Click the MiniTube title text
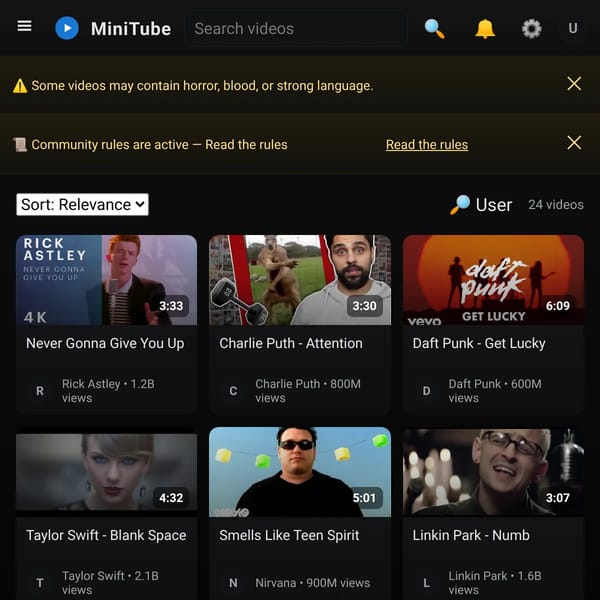Screen dimensions: 600x600 pos(131,29)
